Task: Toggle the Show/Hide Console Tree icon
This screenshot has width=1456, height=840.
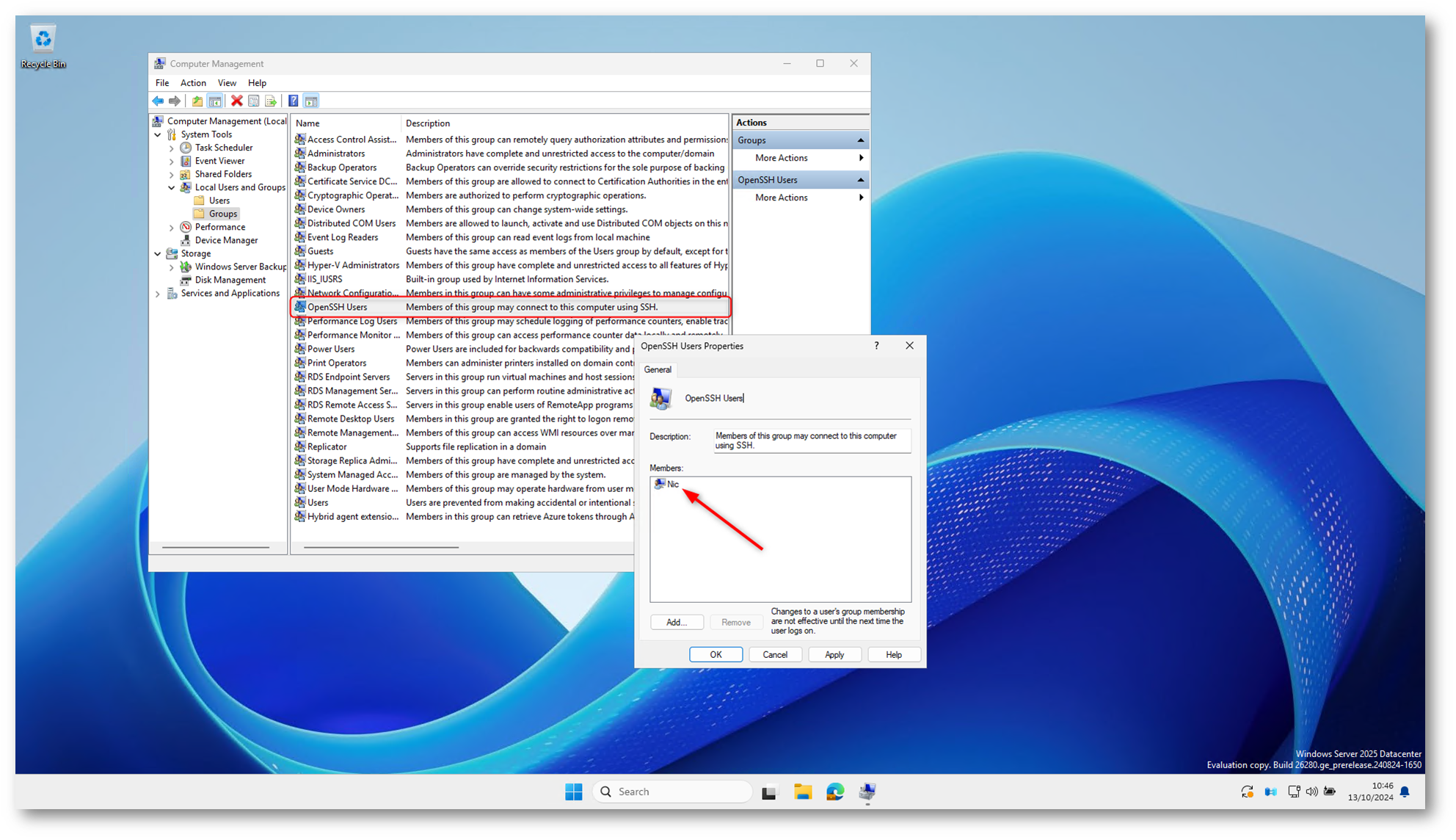Action: click(214, 101)
